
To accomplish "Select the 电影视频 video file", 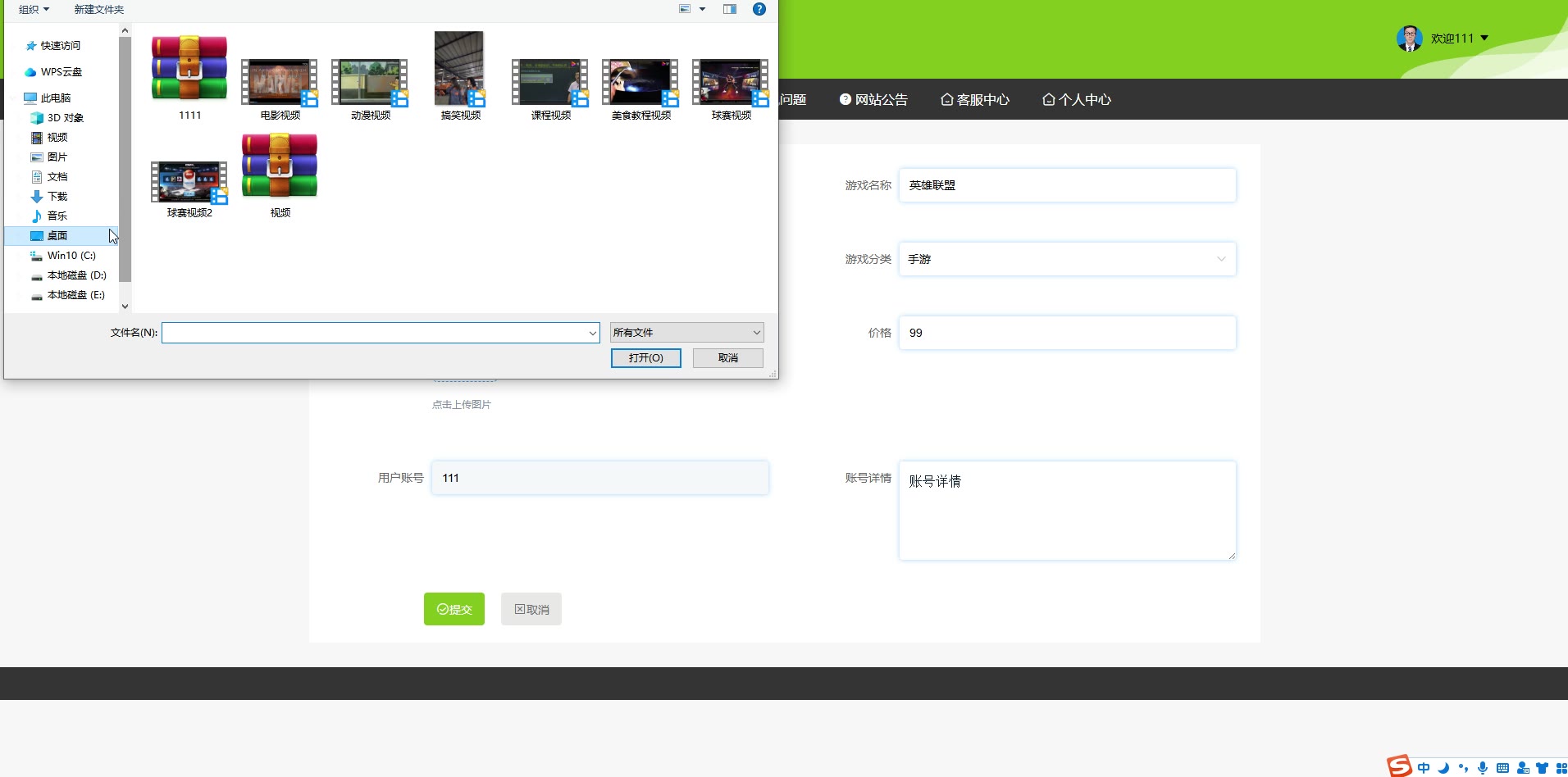I will (280, 89).
